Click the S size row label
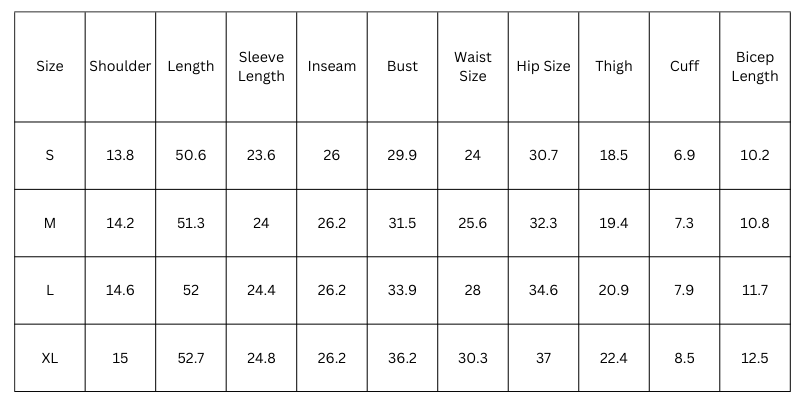This screenshot has height=400, width=800. pos(50,155)
